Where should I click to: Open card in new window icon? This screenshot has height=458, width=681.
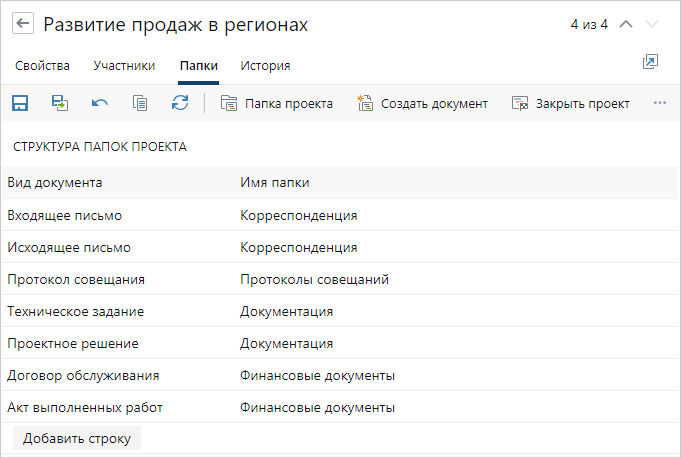650,62
